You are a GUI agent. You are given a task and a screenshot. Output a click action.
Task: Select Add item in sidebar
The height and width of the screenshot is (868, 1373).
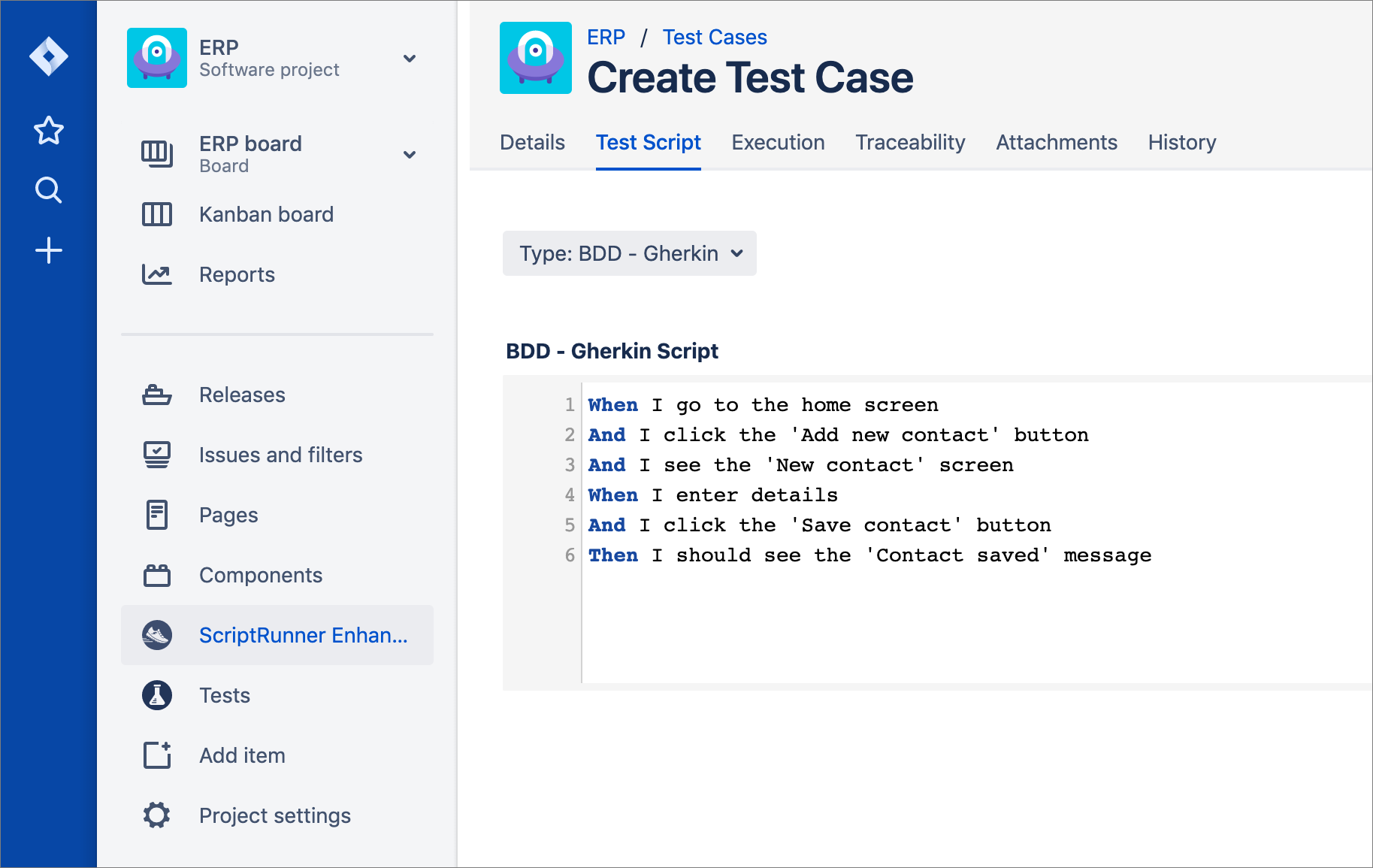pos(242,755)
